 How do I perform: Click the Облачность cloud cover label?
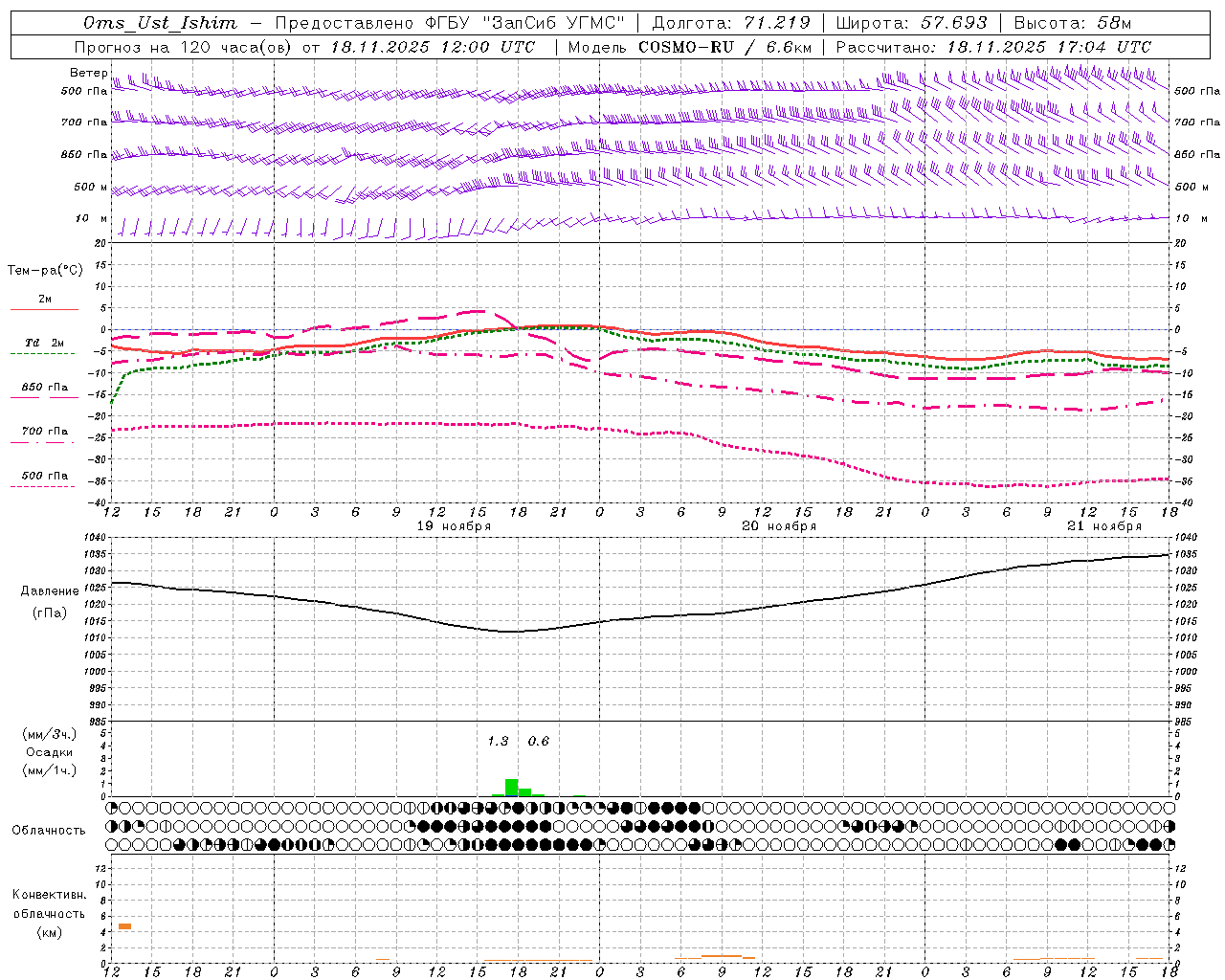point(49,830)
